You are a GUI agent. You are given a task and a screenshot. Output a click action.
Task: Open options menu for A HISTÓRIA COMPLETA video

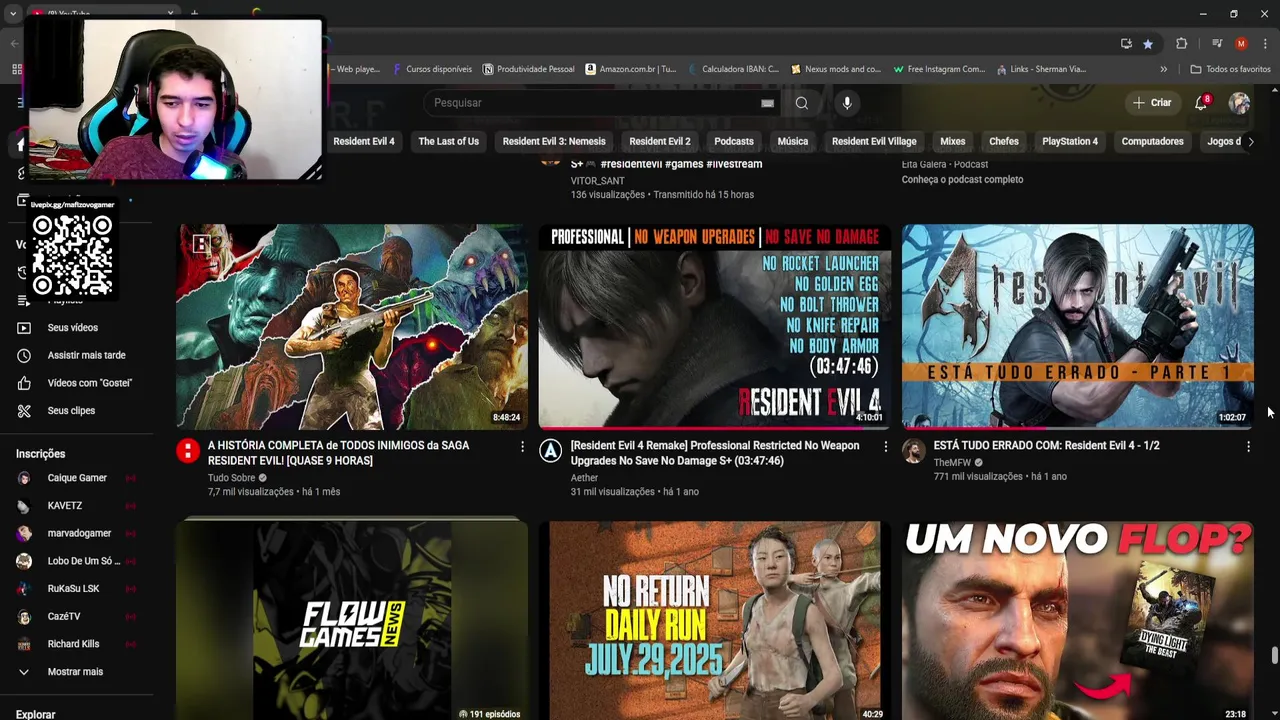522,447
